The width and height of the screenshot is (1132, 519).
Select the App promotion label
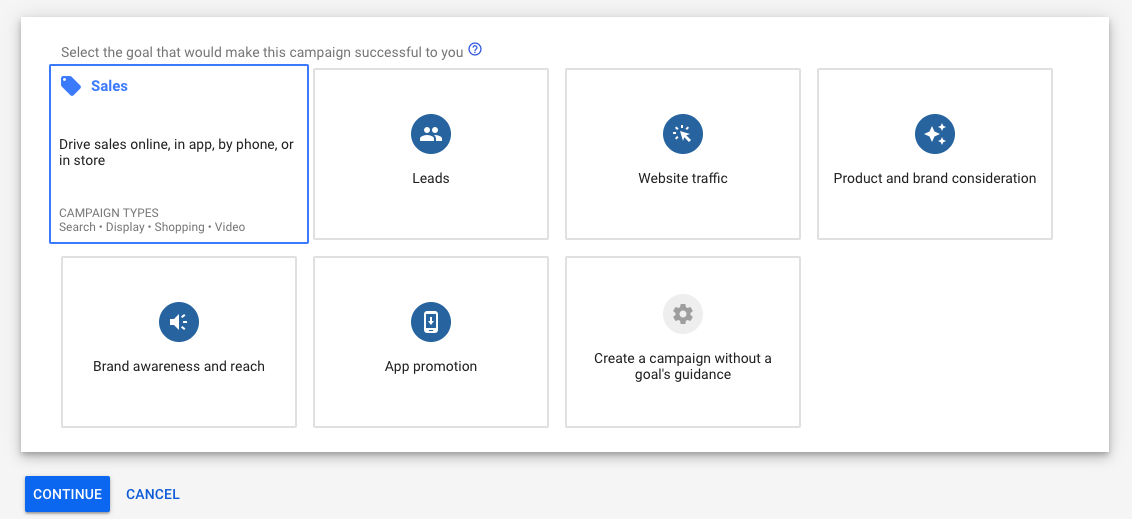point(431,366)
